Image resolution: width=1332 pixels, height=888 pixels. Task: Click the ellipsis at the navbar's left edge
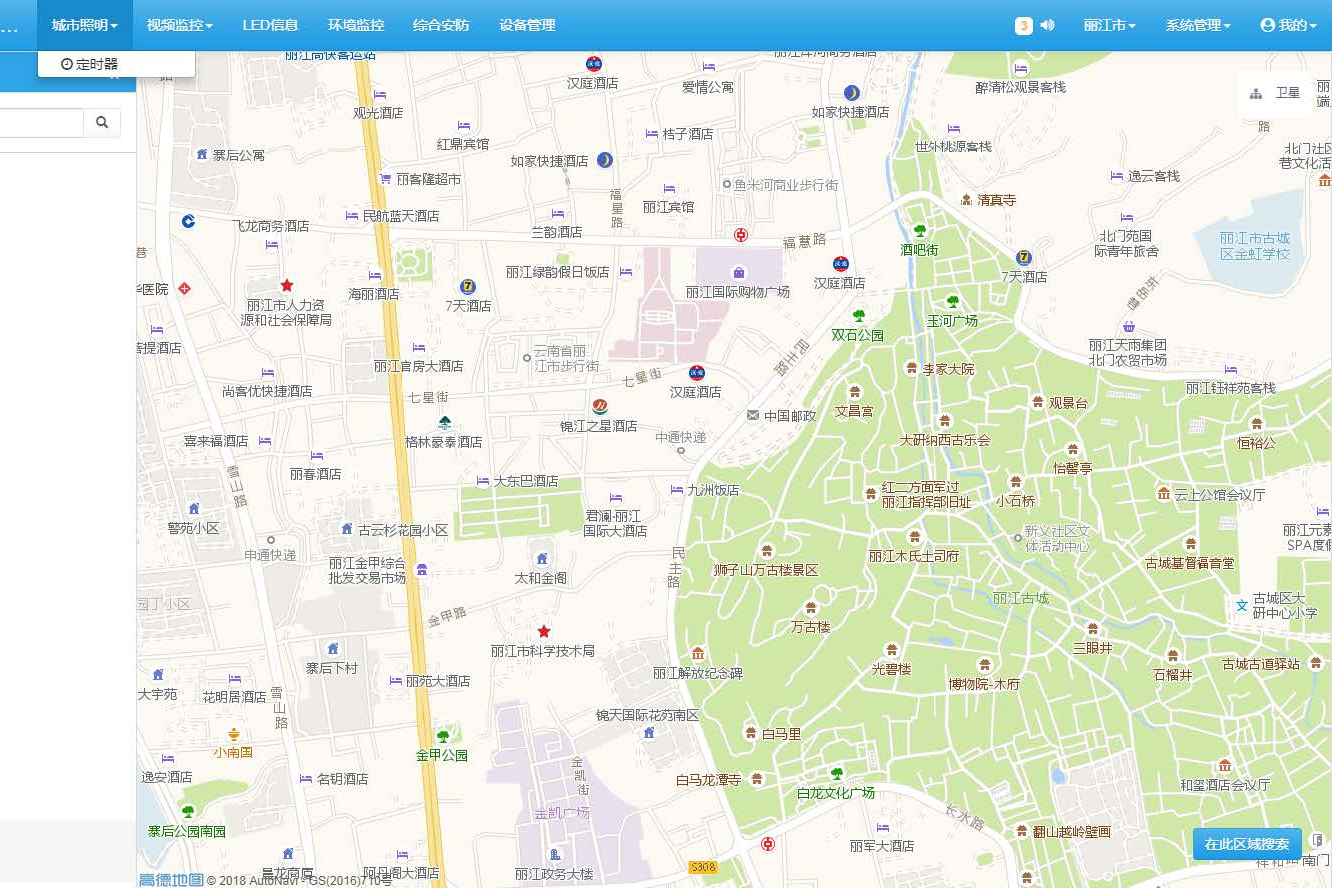(9, 28)
